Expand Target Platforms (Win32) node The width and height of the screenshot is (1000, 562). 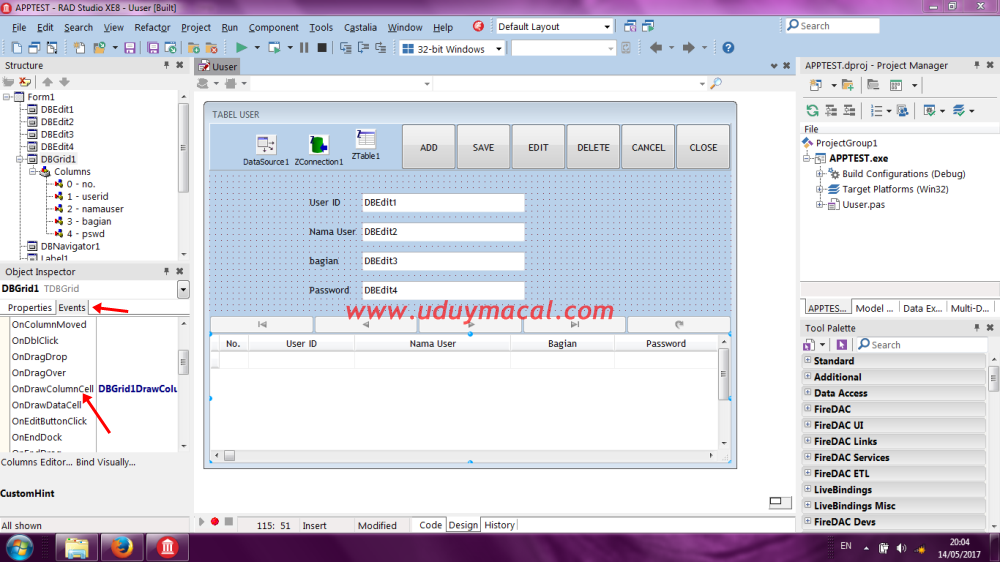click(820, 189)
